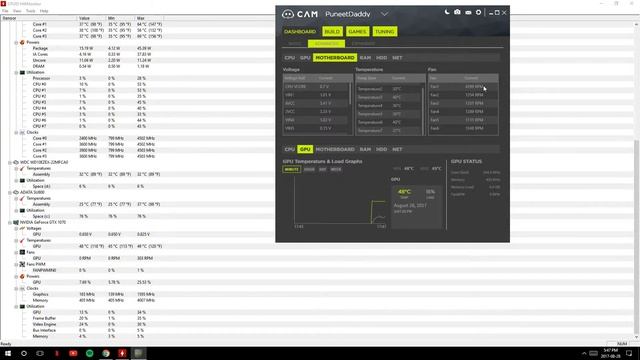Open the CAM Build tab
This screenshot has width=640, height=360.
point(332,31)
